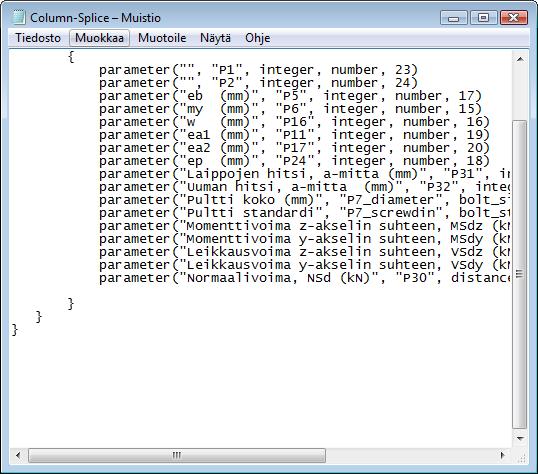
Task: Click the "ea1 (mm)" parameter line
Action: 294,135
